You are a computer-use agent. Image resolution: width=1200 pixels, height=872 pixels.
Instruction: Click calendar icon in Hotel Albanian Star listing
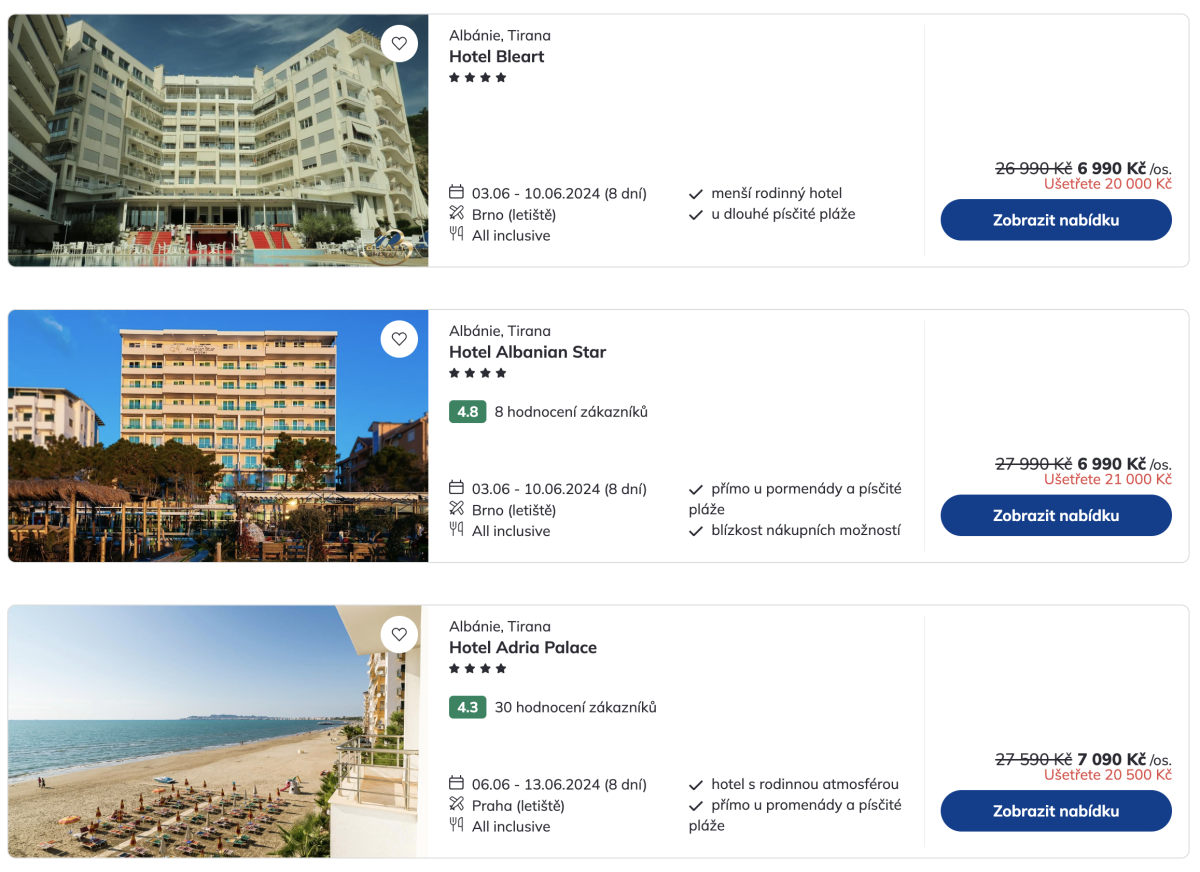457,488
